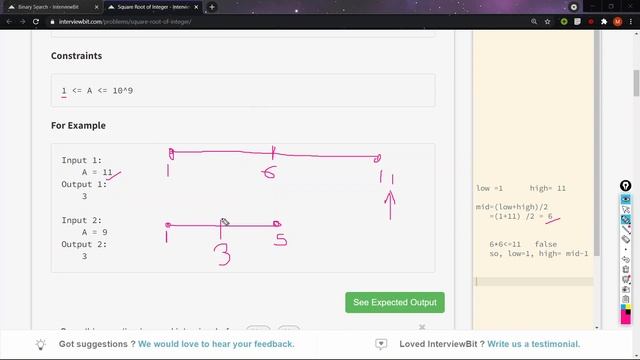Image resolution: width=640 pixels, height=360 pixels.
Task: Click the undo arrow in annotation toolbar
Action: click(625, 259)
